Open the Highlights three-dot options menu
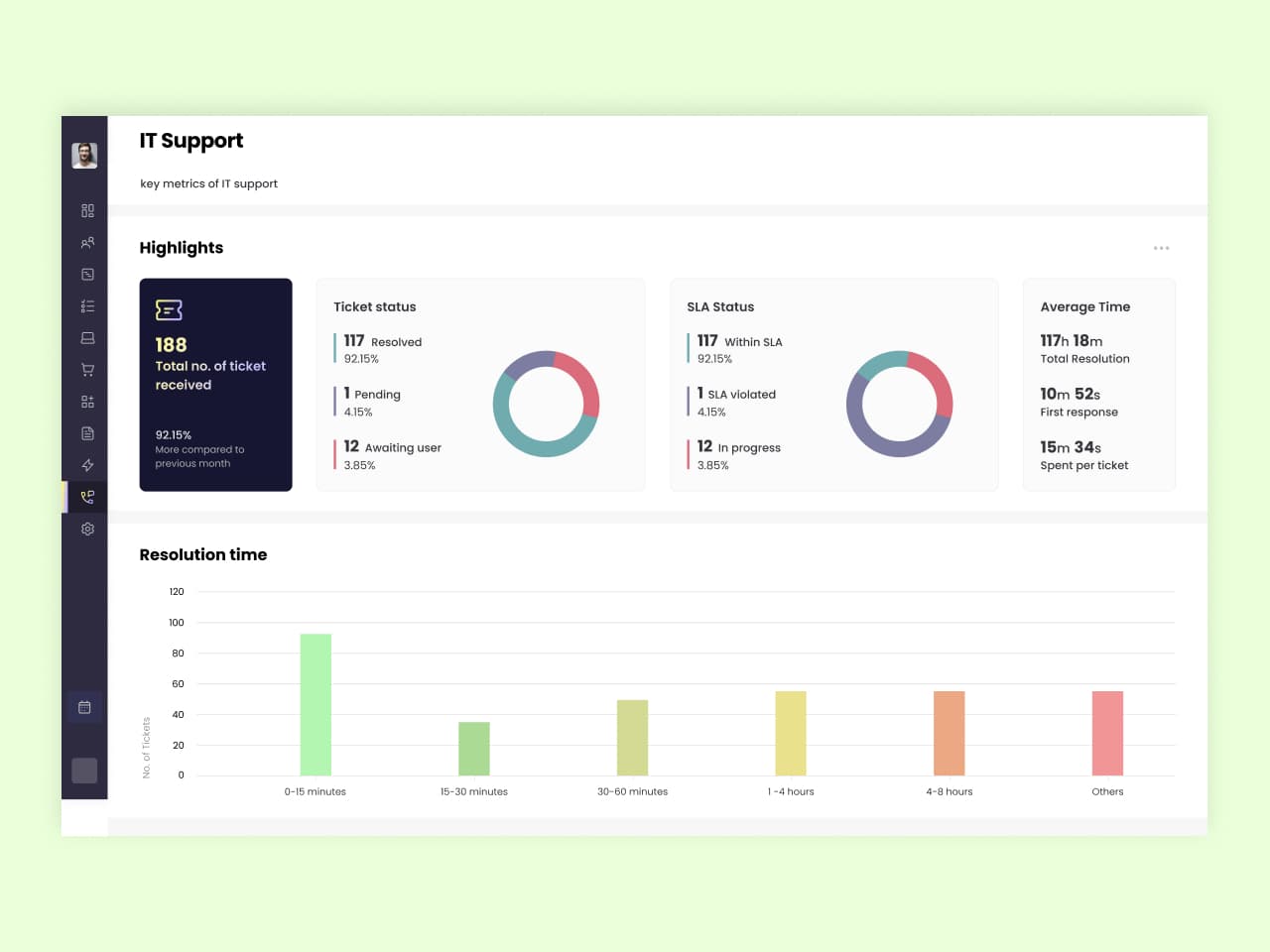The height and width of the screenshot is (952, 1270). point(1161,248)
